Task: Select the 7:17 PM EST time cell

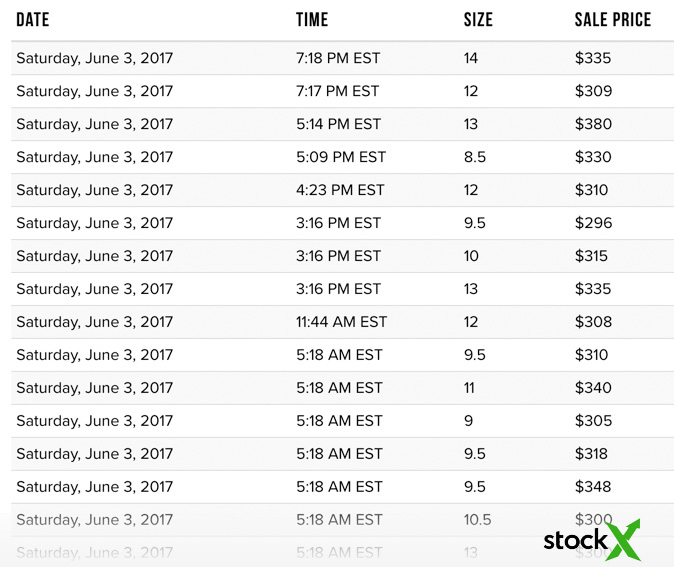Action: tap(338, 91)
